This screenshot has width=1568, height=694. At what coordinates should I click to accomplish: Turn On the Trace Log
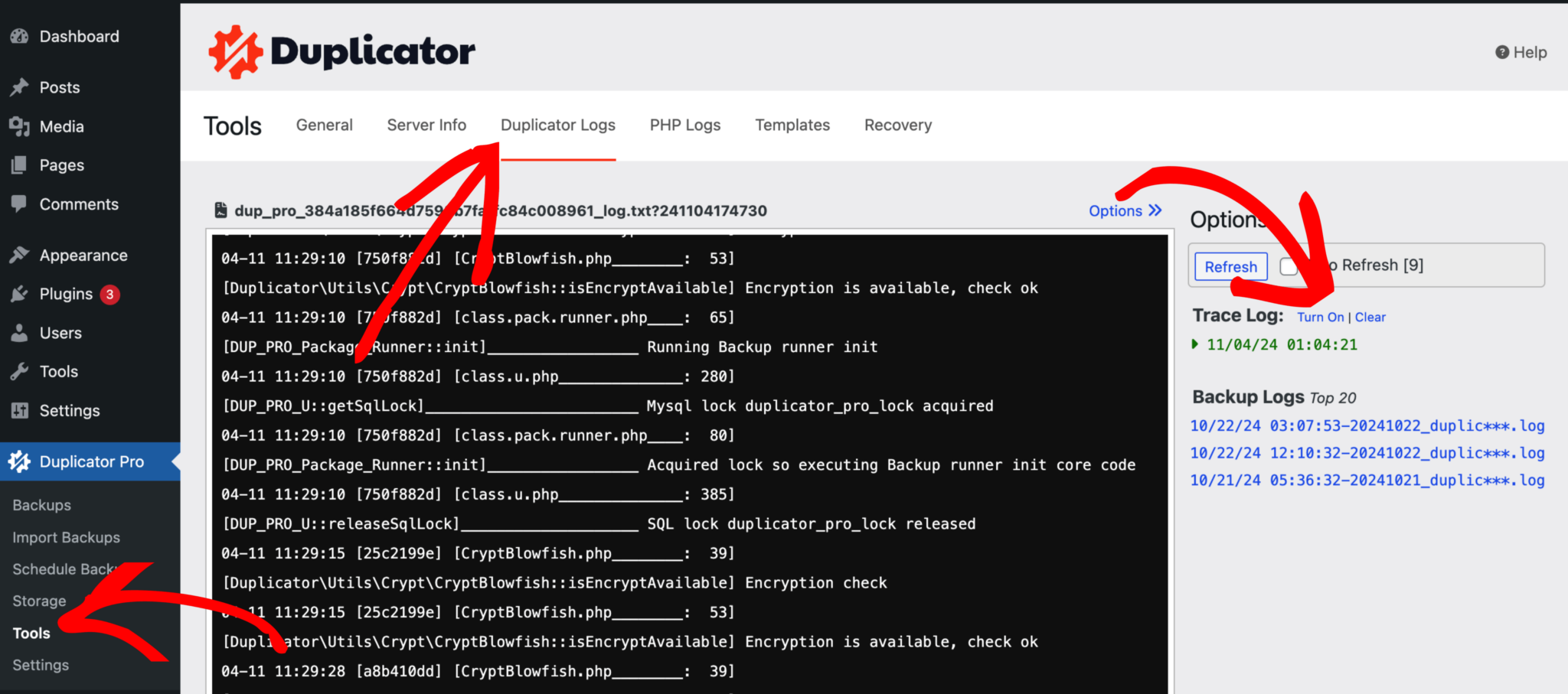click(1320, 316)
